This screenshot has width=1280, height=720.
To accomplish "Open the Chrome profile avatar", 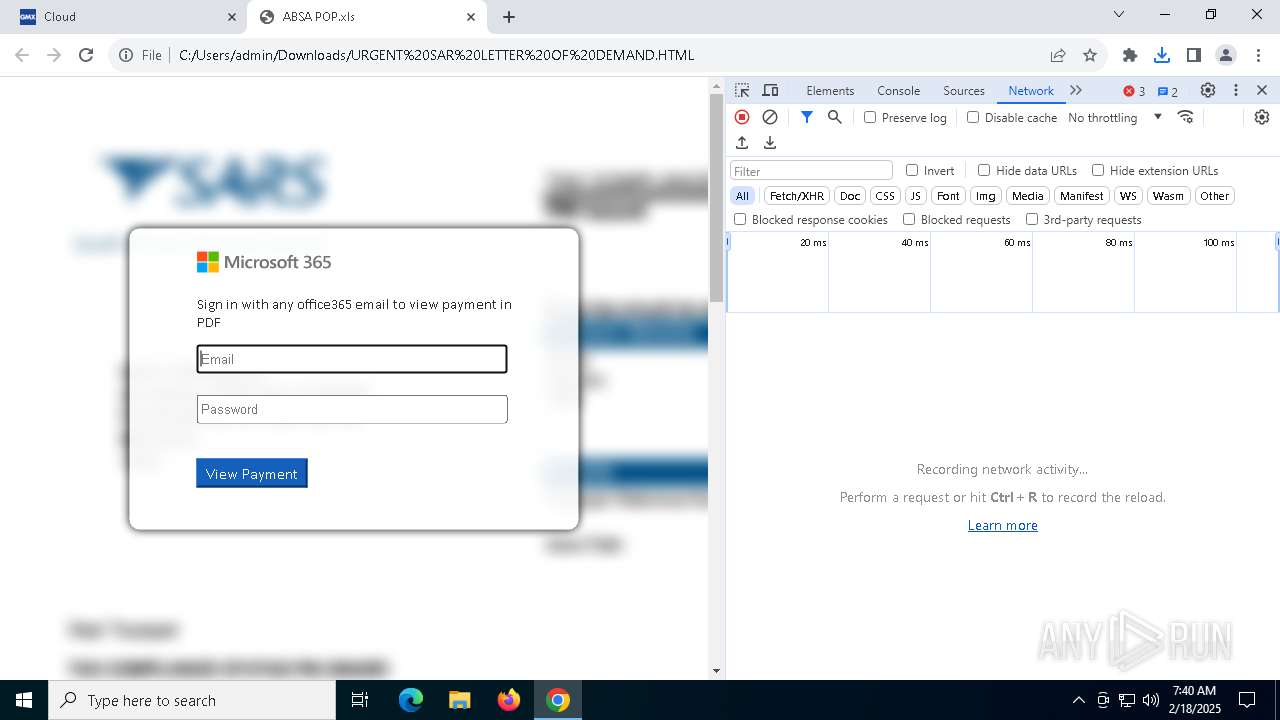I will [1226, 55].
